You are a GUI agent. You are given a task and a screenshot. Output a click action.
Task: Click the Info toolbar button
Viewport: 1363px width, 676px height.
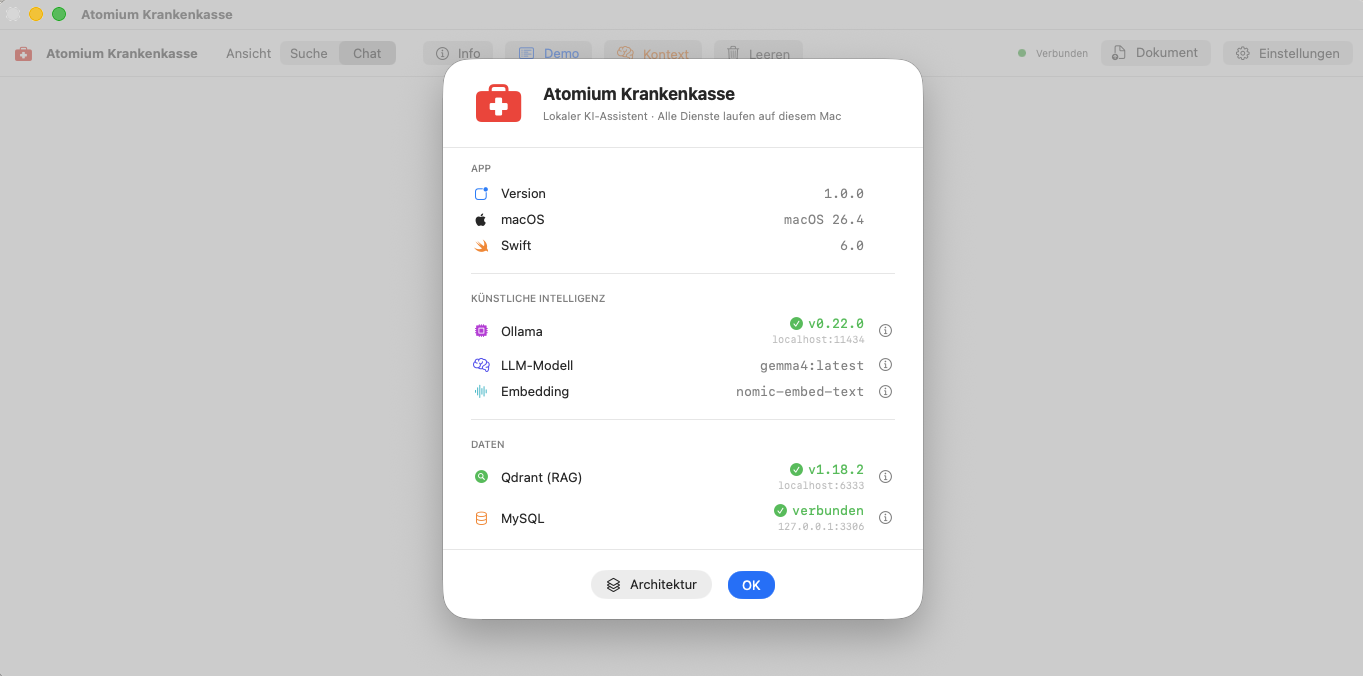click(458, 53)
